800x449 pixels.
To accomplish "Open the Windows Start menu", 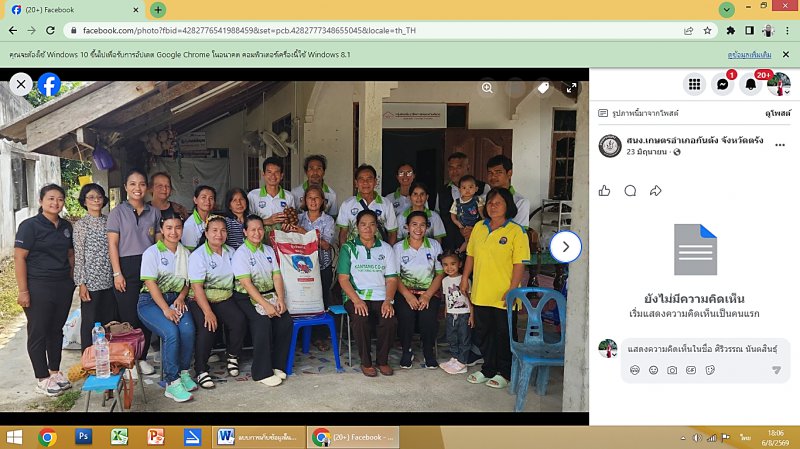I will tap(14, 437).
